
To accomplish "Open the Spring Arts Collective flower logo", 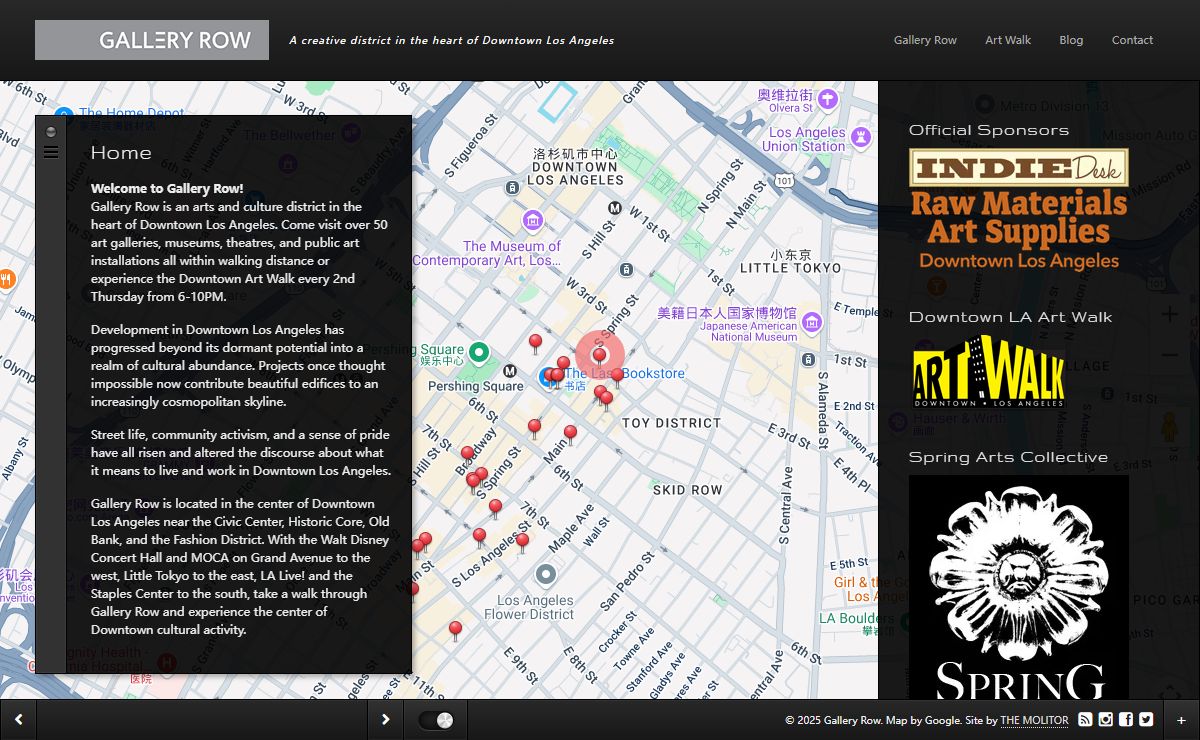I will (x=1018, y=587).
